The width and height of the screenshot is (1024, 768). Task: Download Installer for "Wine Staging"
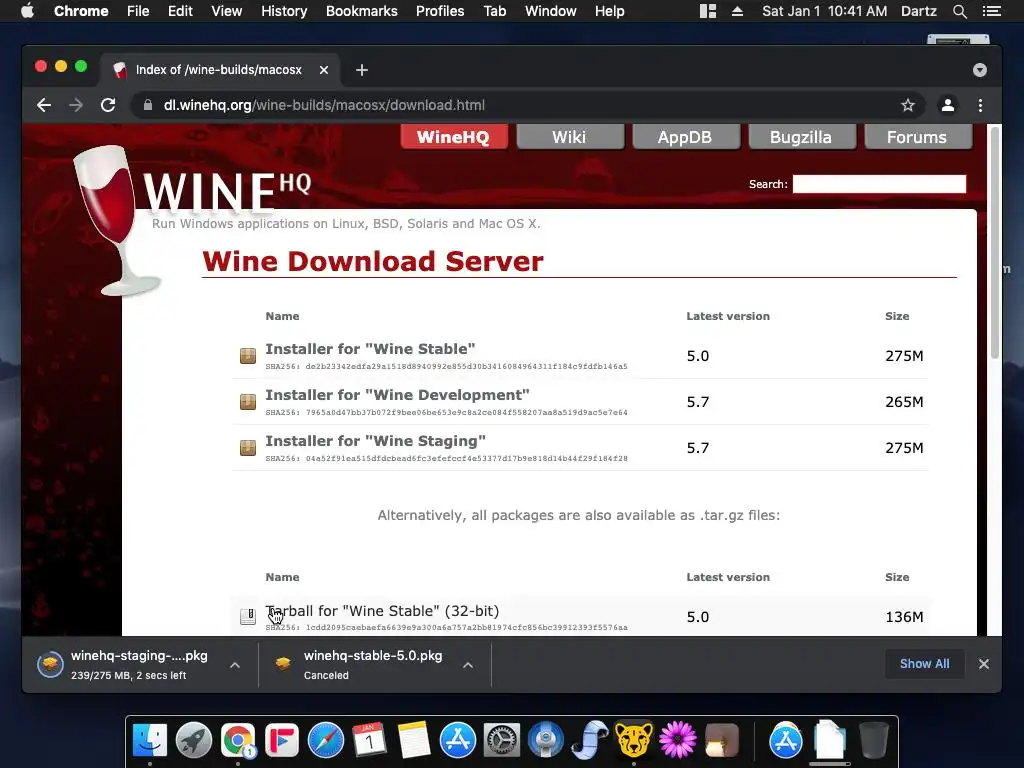click(x=376, y=441)
